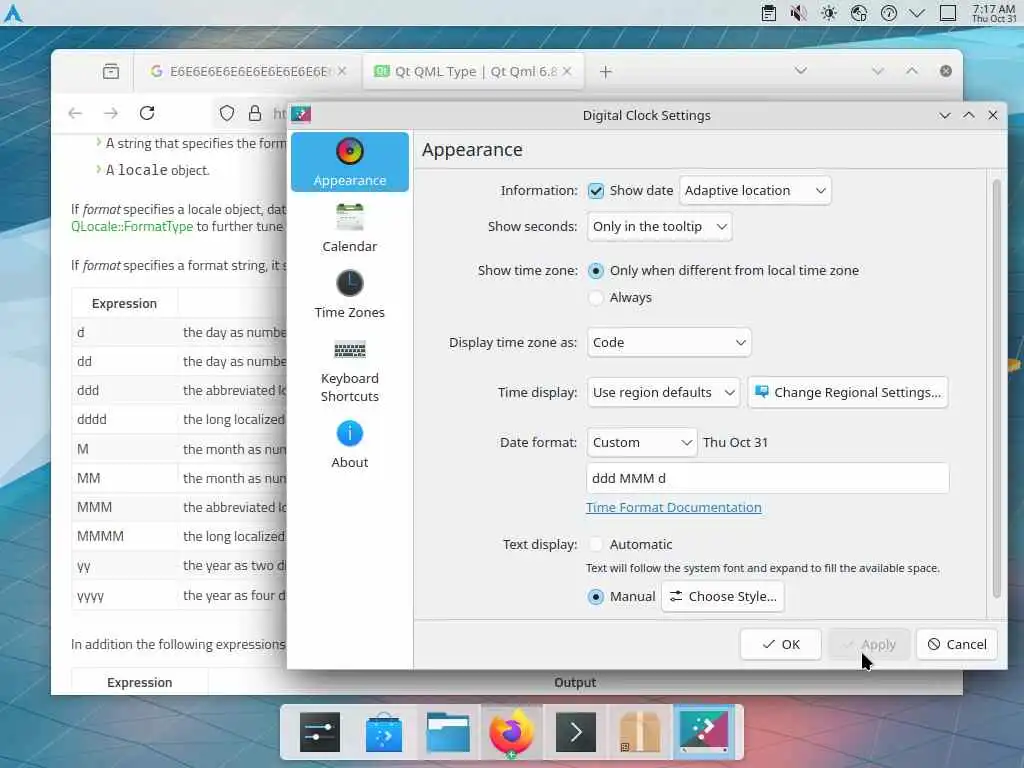The image size is (1024, 768).
Task: Open the Appearance settings page
Action: point(349,162)
